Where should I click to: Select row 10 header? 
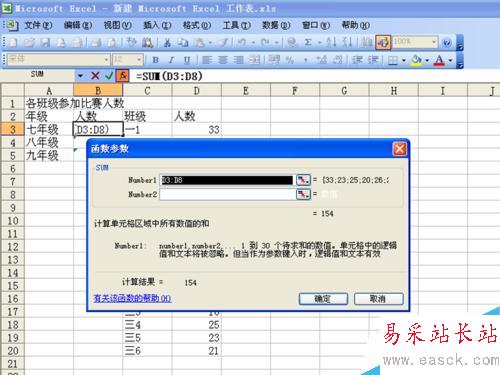[x=12, y=221]
